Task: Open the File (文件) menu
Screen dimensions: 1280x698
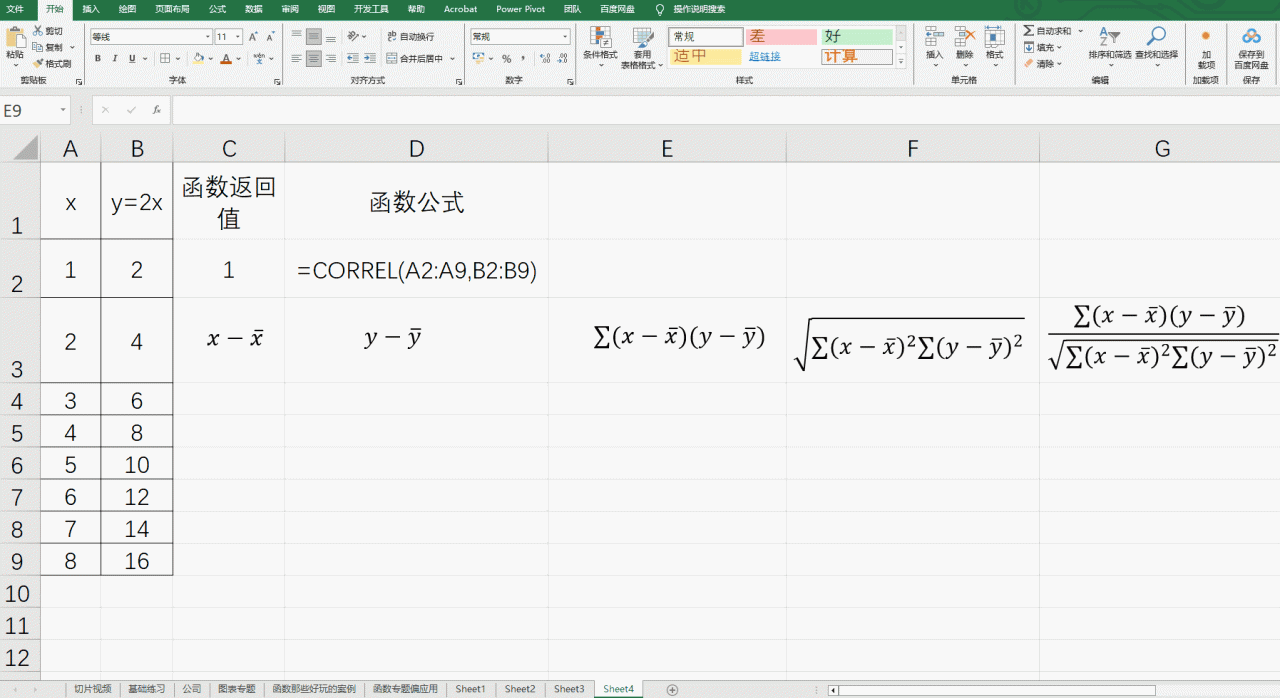Action: click(x=15, y=9)
